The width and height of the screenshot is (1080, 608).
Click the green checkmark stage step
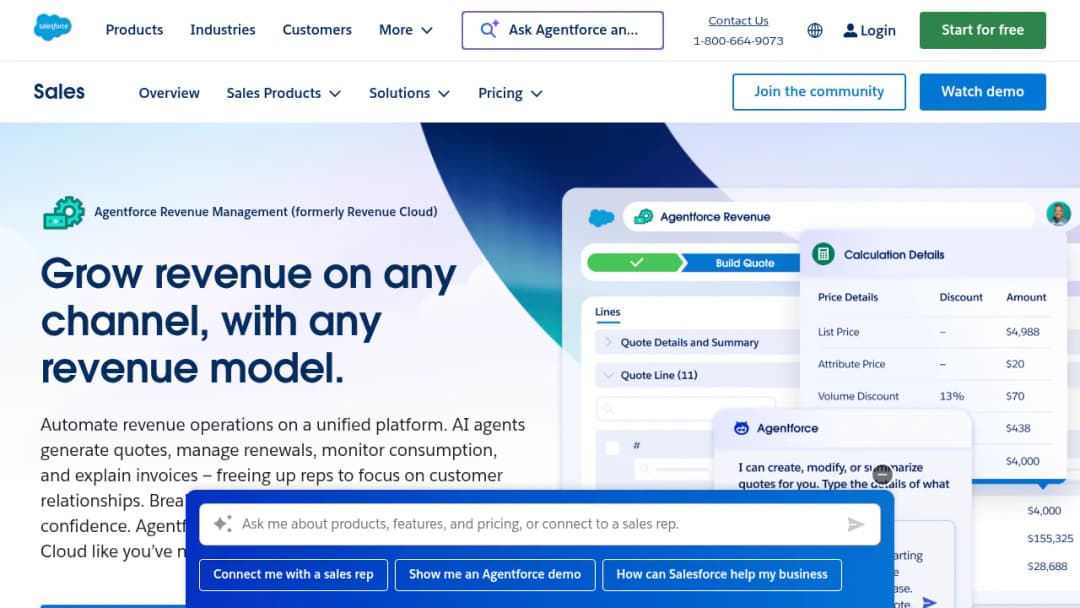[634, 262]
